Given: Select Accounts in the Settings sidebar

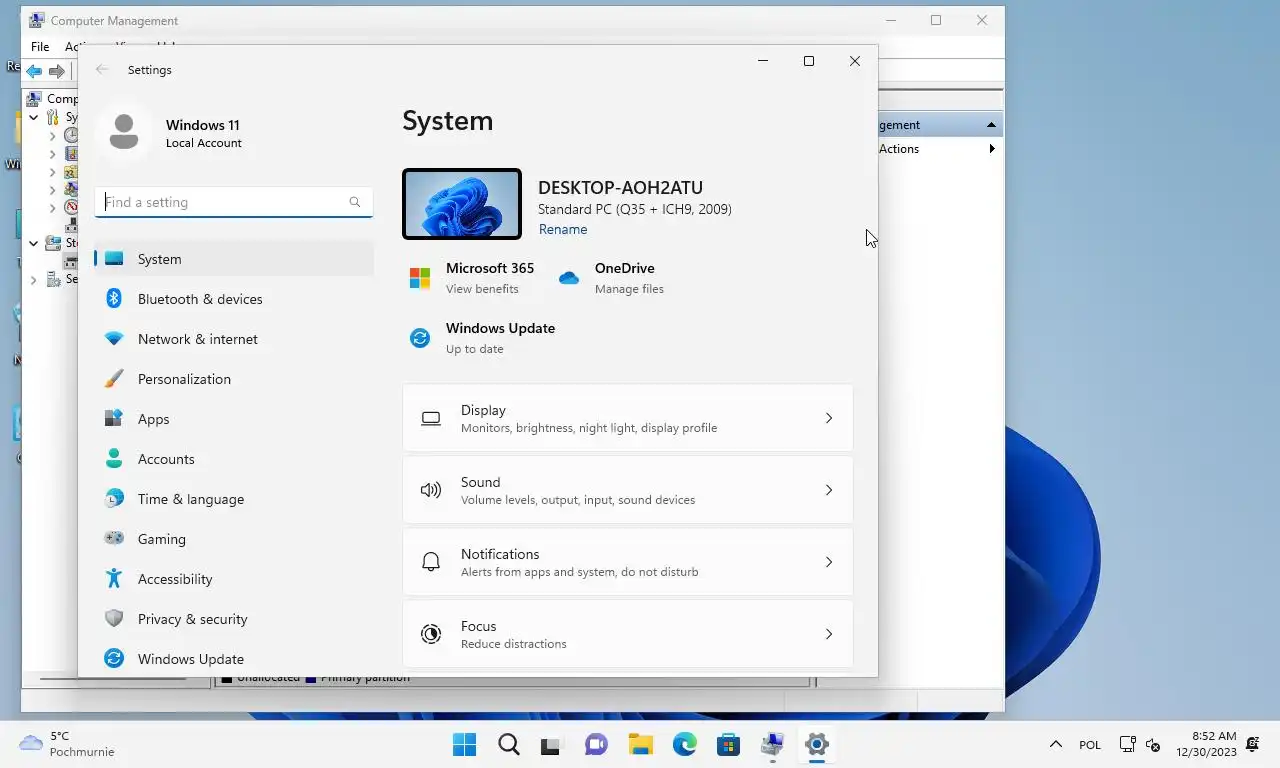Looking at the screenshot, I should [234, 459].
